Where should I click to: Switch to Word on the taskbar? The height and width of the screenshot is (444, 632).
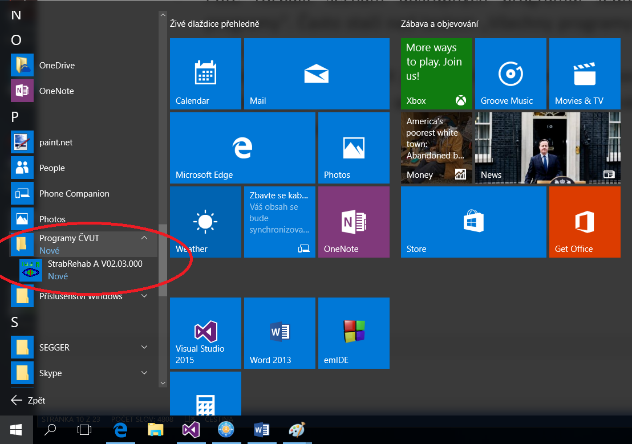pyautogui.click(x=262, y=430)
